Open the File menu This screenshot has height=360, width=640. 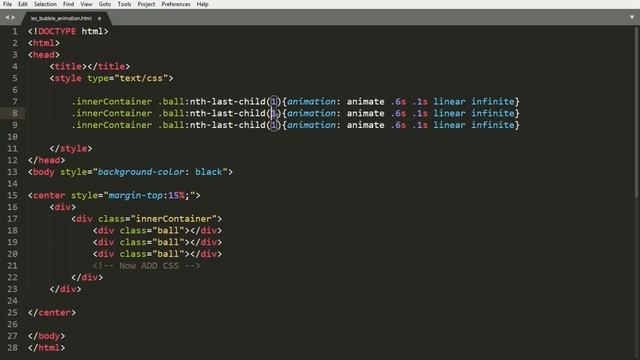click(7, 4)
